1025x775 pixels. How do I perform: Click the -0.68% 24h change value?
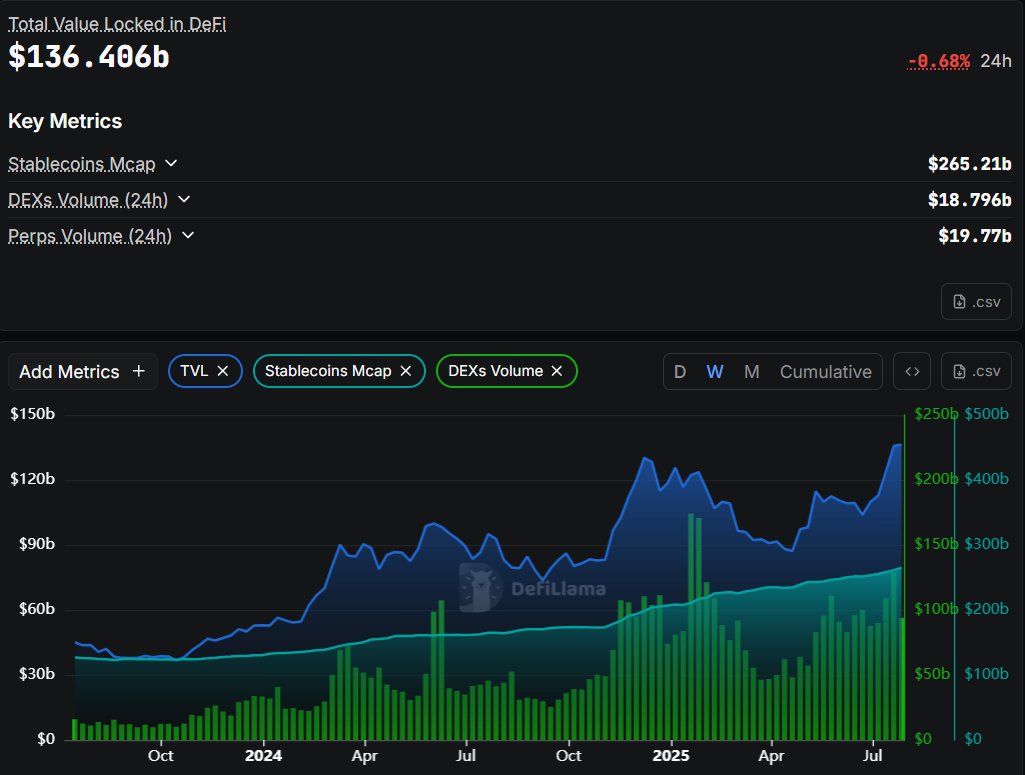pyautogui.click(x=939, y=61)
